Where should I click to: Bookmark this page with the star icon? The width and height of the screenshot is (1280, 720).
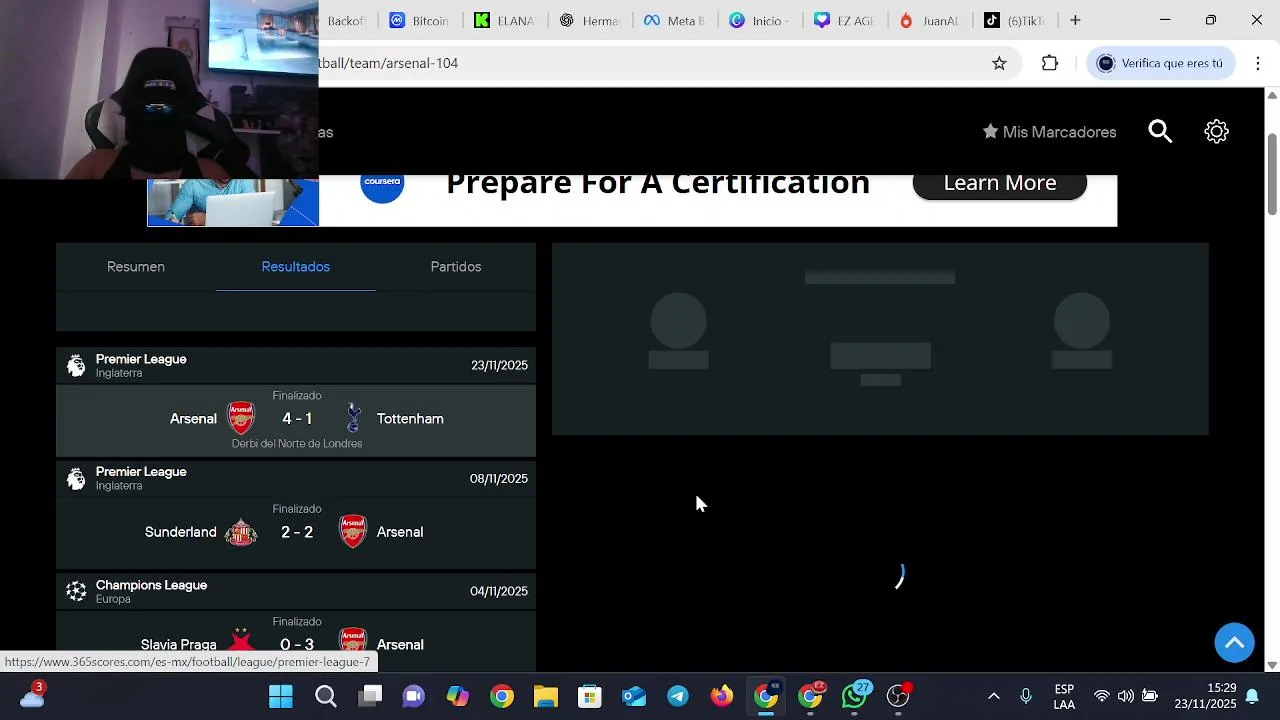point(999,63)
